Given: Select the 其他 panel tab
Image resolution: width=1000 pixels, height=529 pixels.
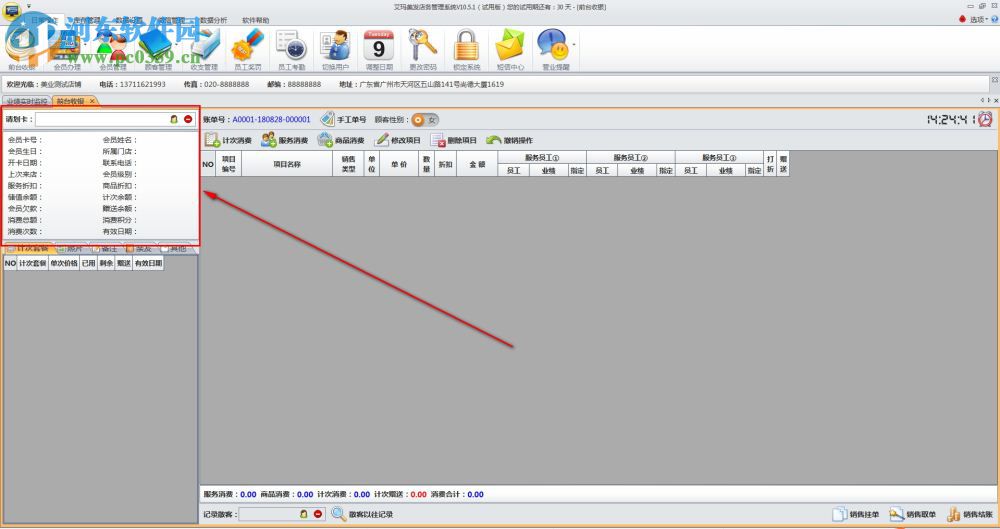Looking at the screenshot, I should tap(174, 248).
